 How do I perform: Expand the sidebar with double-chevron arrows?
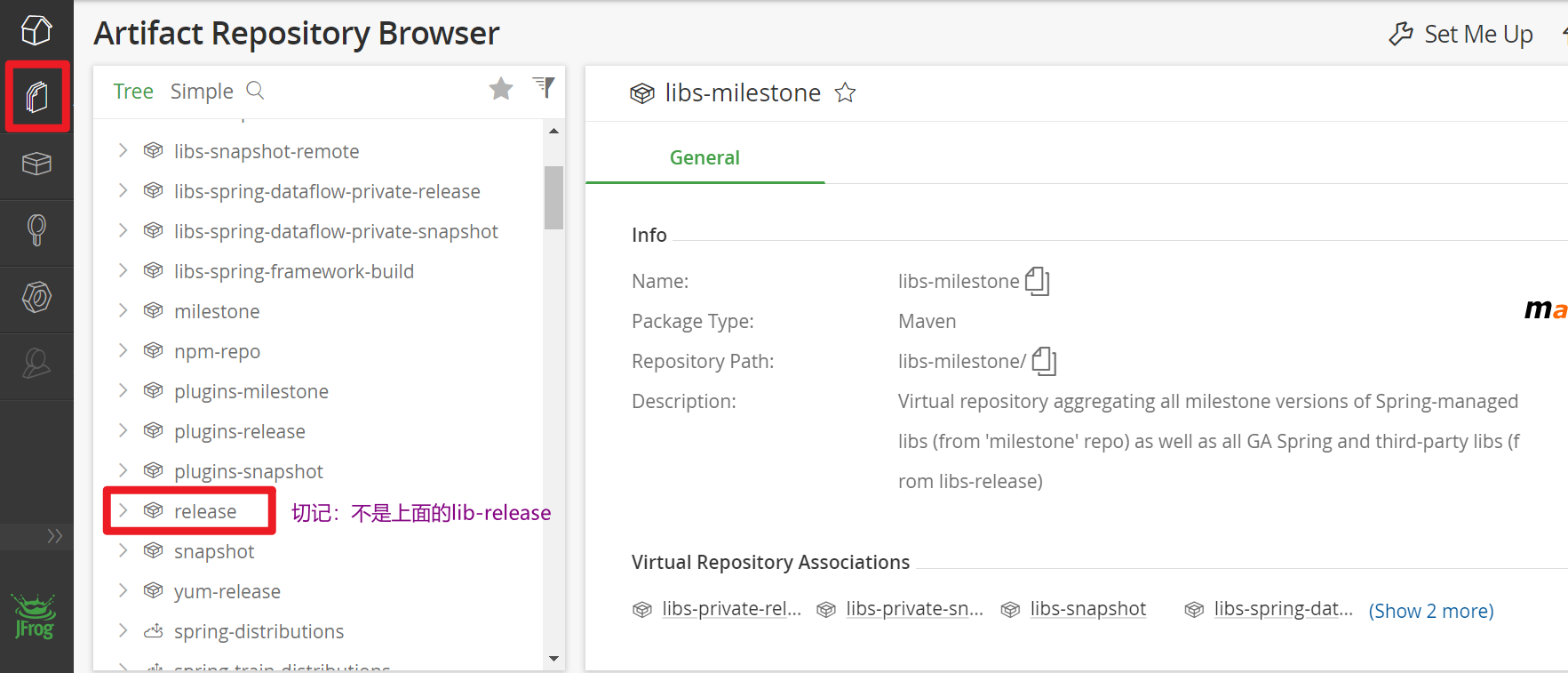click(55, 535)
